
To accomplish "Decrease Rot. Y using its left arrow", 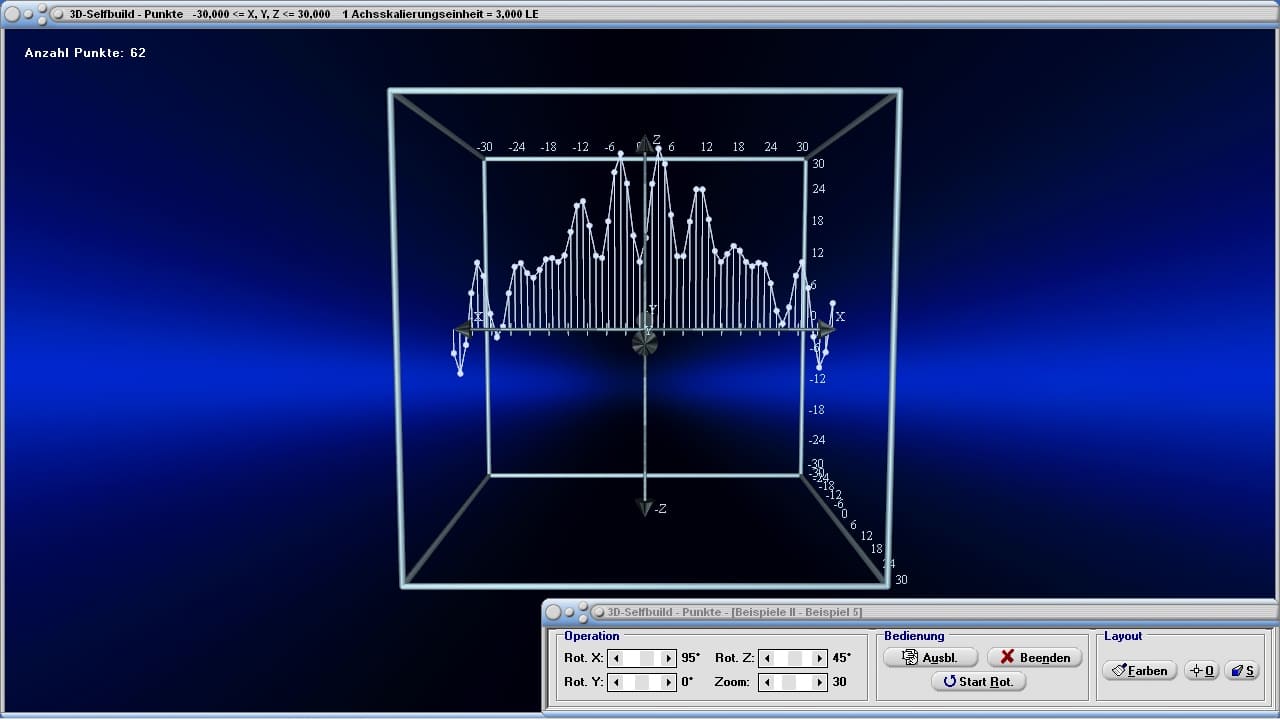I will (x=617, y=682).
